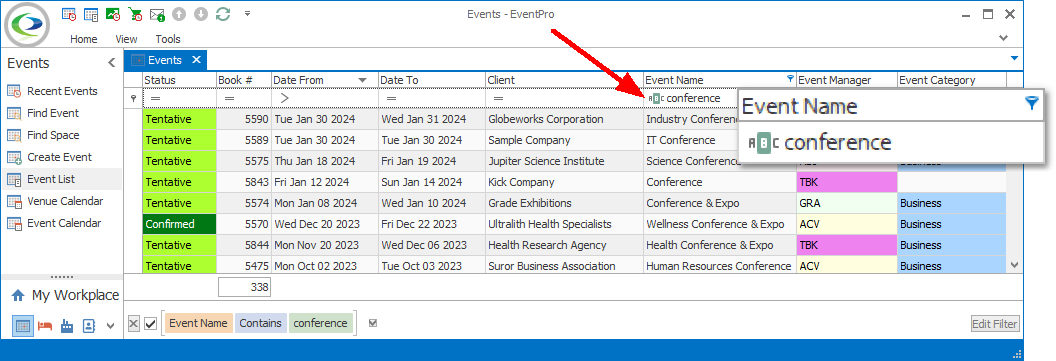
Task: Open Event List in the sidebar
Action: click(x=61, y=179)
